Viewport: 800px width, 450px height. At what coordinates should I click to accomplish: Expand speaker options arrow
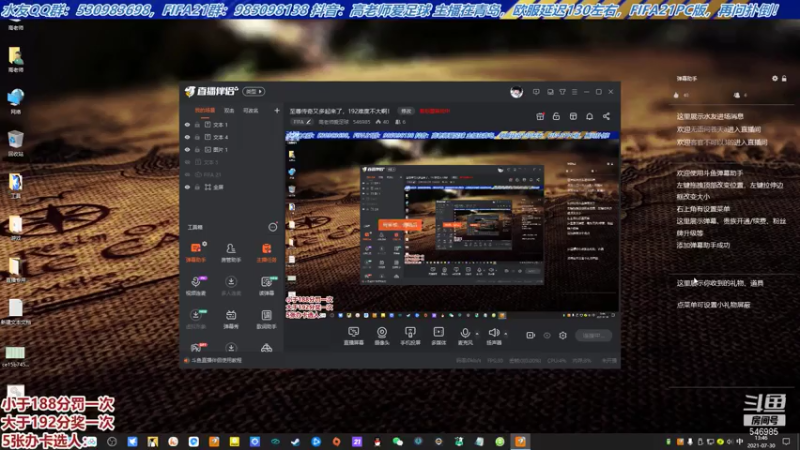click(506, 334)
